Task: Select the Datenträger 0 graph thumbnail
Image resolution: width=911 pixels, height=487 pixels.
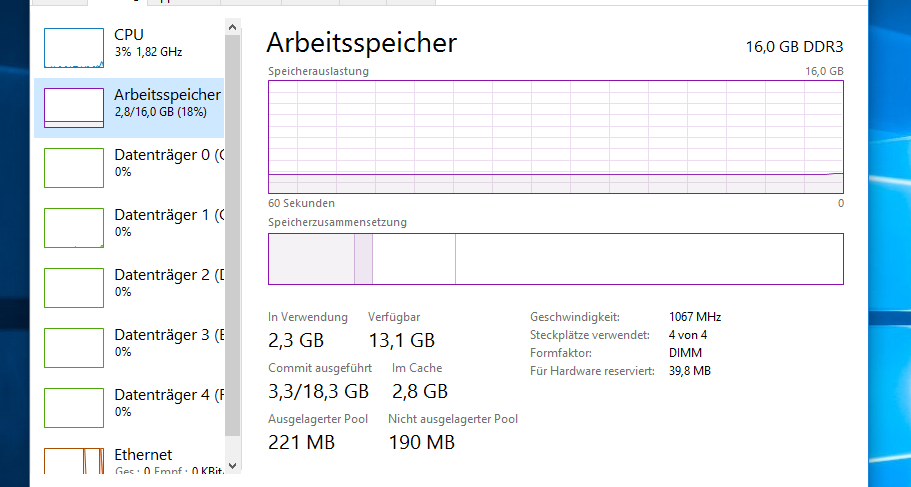Action: [x=74, y=167]
